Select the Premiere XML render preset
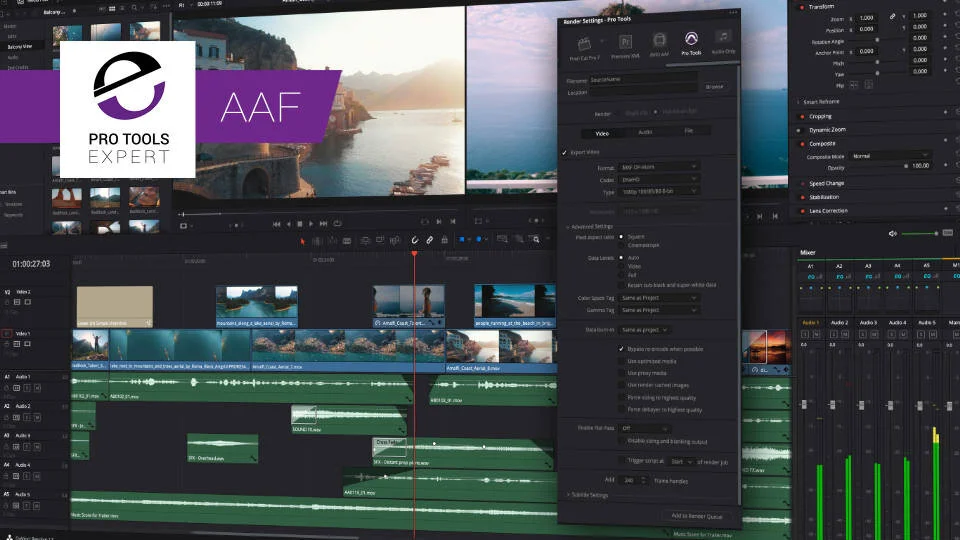The width and height of the screenshot is (960, 540). [625, 42]
